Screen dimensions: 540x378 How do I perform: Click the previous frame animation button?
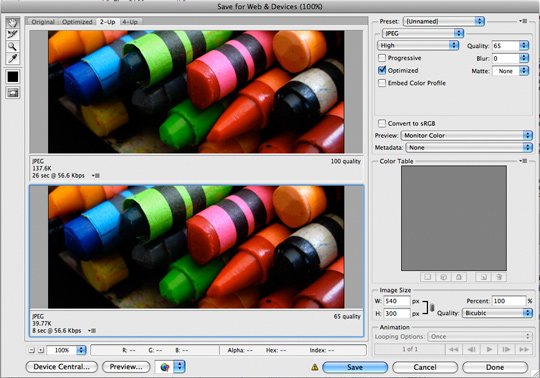[x=471, y=349]
